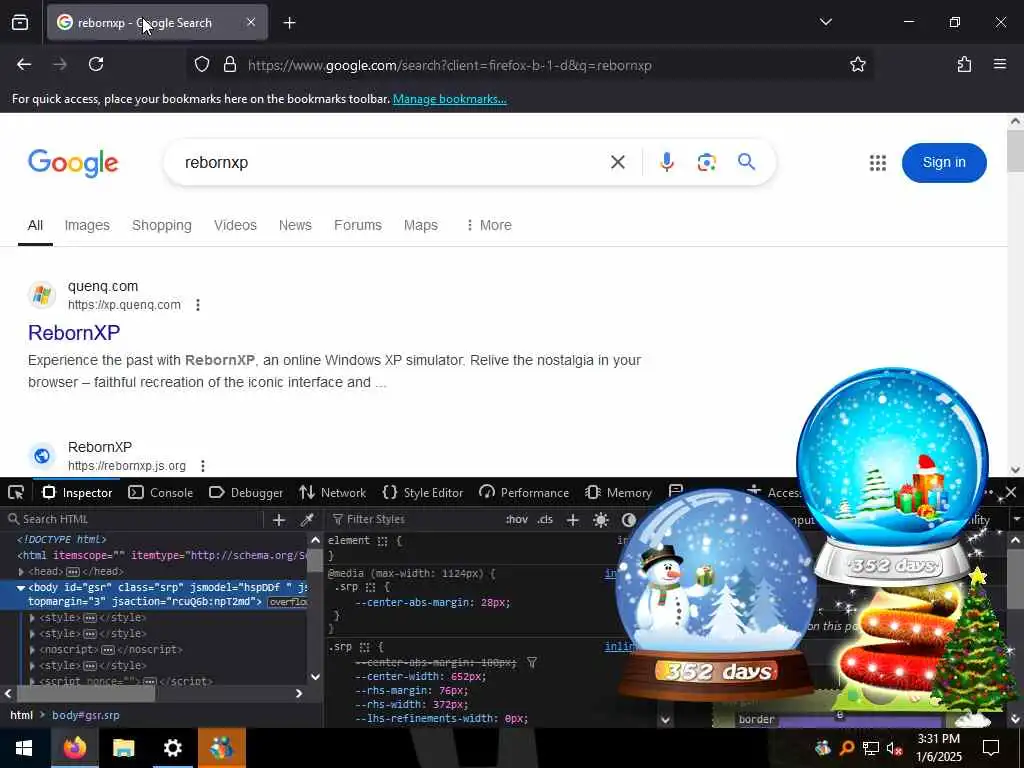Reload the current page
Screen dimensions: 1024x768
click(x=96, y=64)
